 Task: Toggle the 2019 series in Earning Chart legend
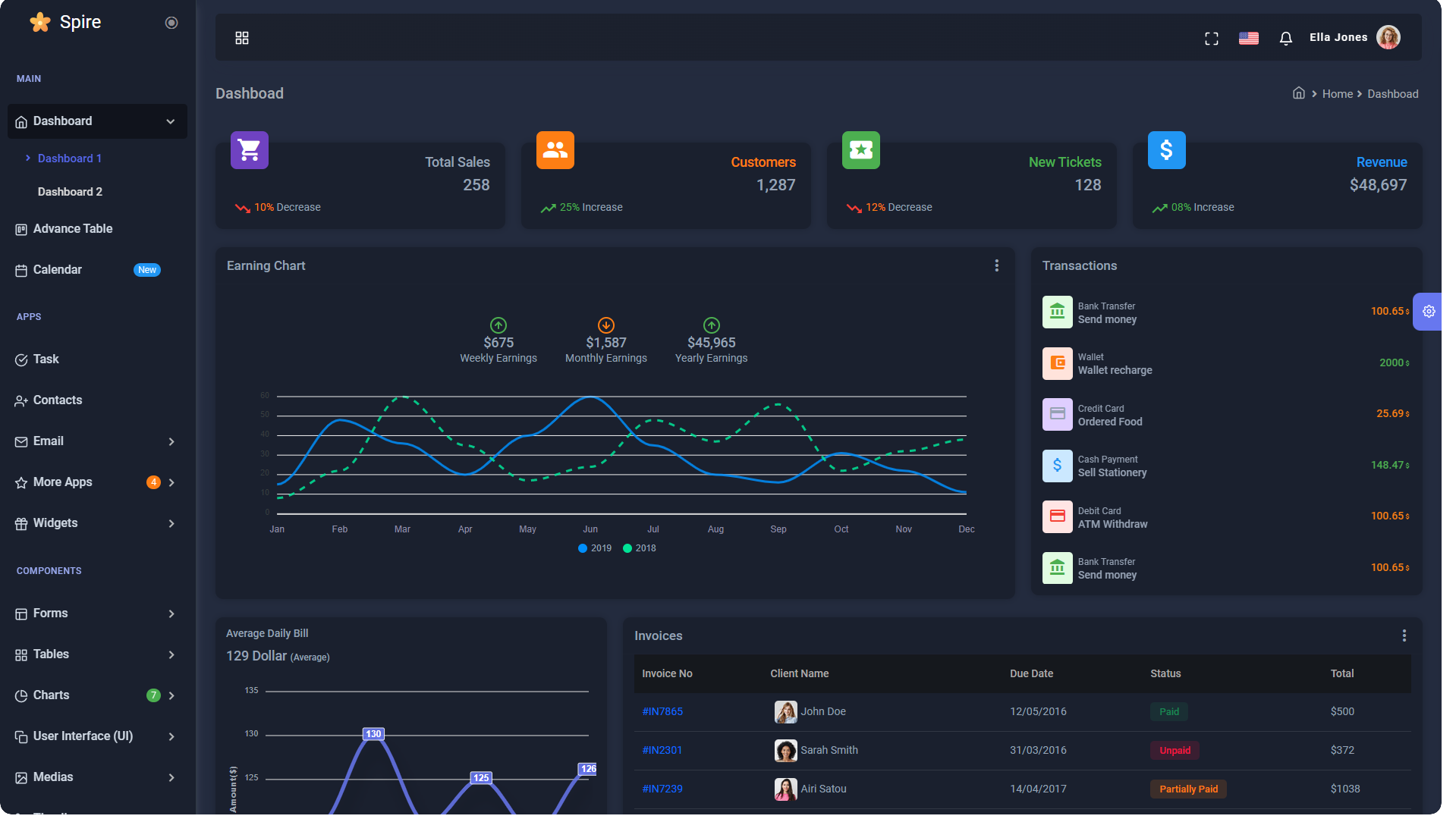594,548
